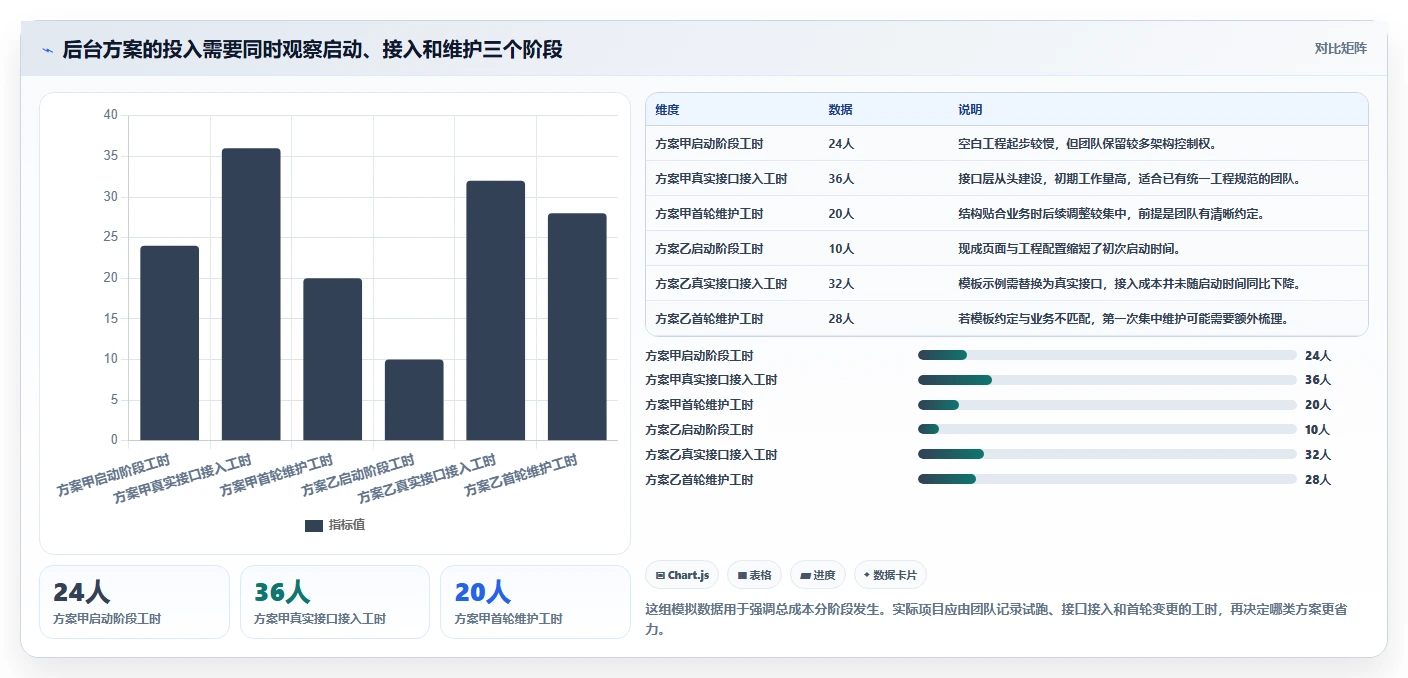Toggle the 指标值 legend entry under the chart
Screen dimensions: 1408x678
[335, 525]
